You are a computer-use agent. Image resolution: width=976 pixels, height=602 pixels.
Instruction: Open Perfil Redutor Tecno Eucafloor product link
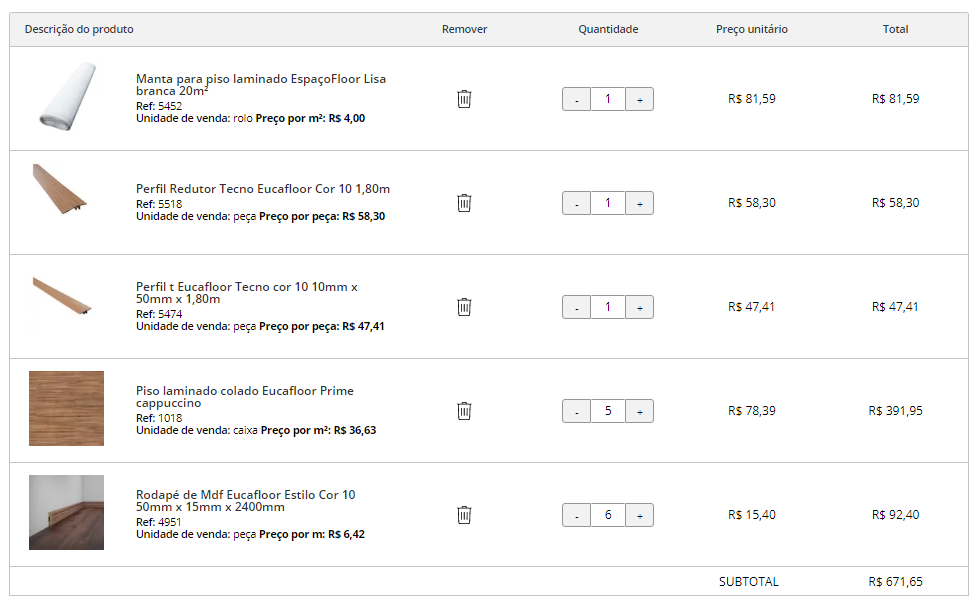(x=263, y=189)
